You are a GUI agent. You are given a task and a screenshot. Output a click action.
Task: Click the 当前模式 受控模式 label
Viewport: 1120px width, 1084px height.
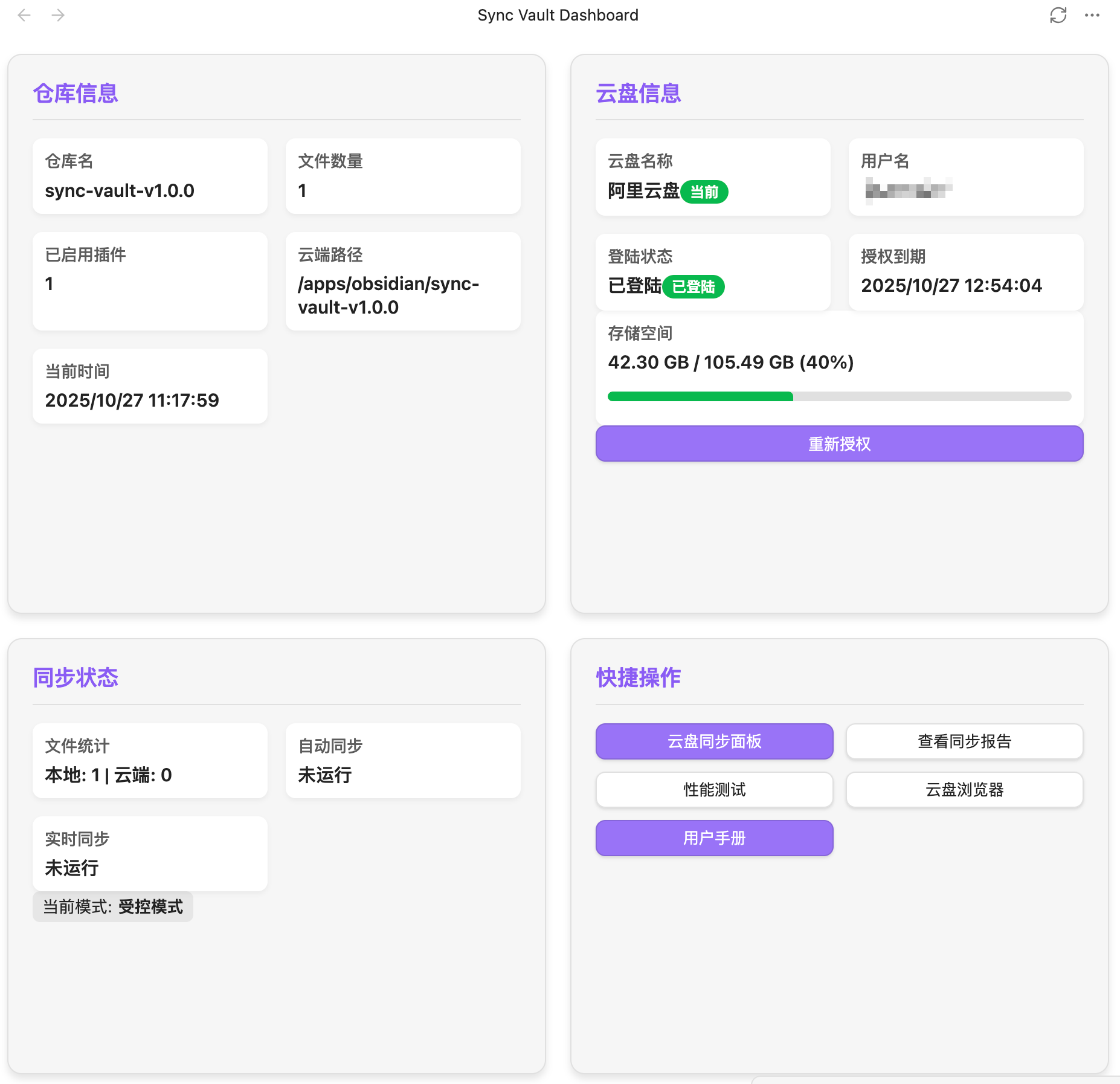pyautogui.click(x=113, y=906)
